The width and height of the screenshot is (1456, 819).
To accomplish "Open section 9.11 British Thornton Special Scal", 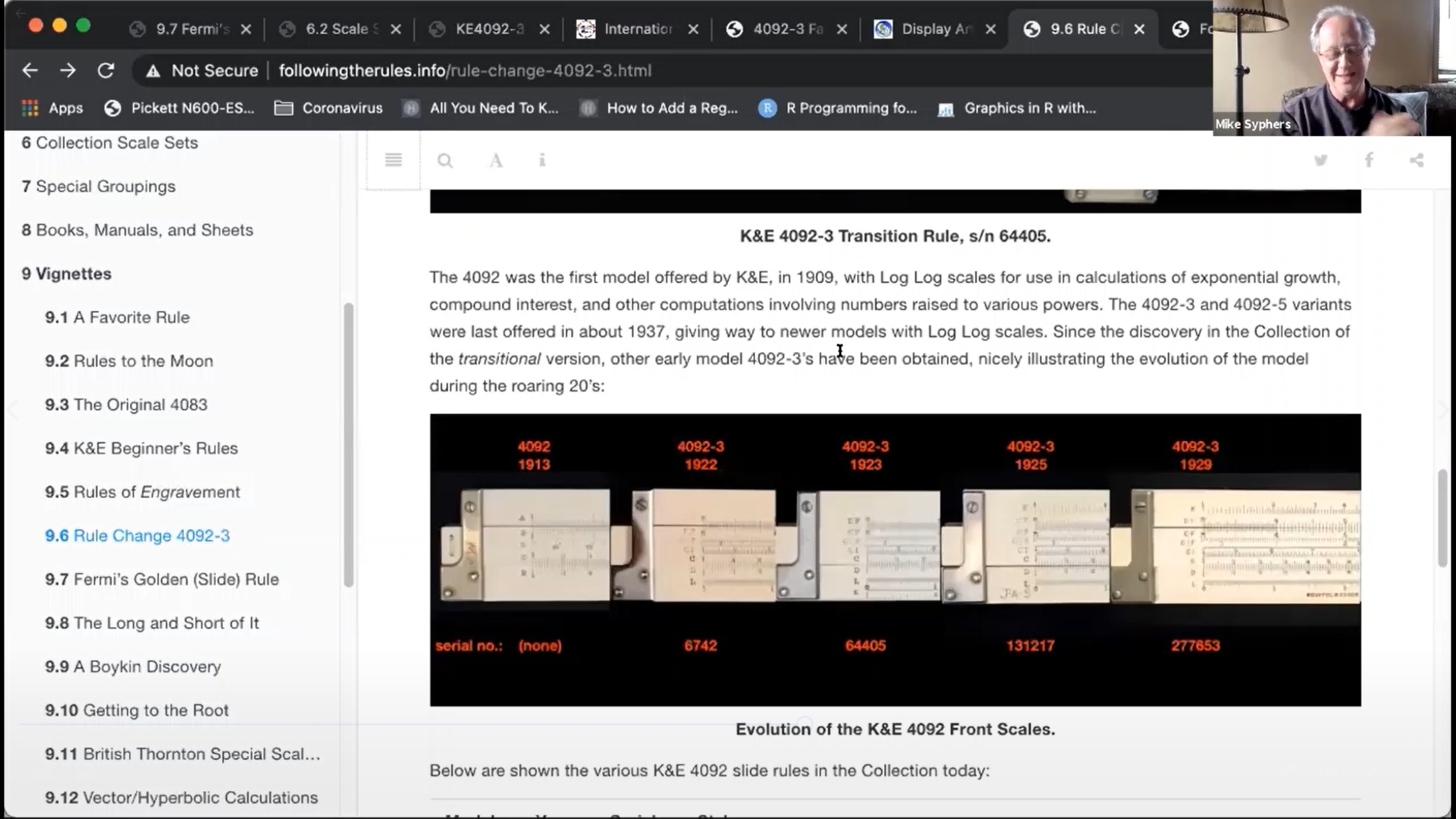I will [183, 754].
